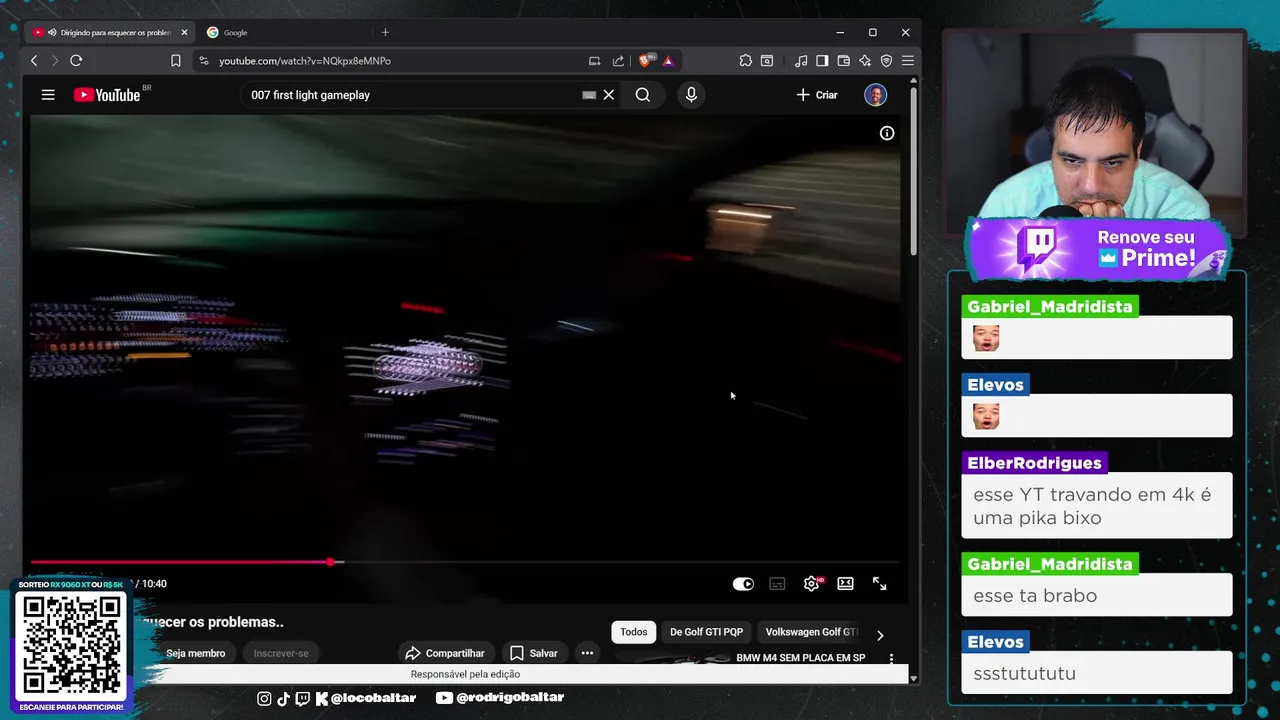Open the YouTube account avatar menu

tap(875, 95)
